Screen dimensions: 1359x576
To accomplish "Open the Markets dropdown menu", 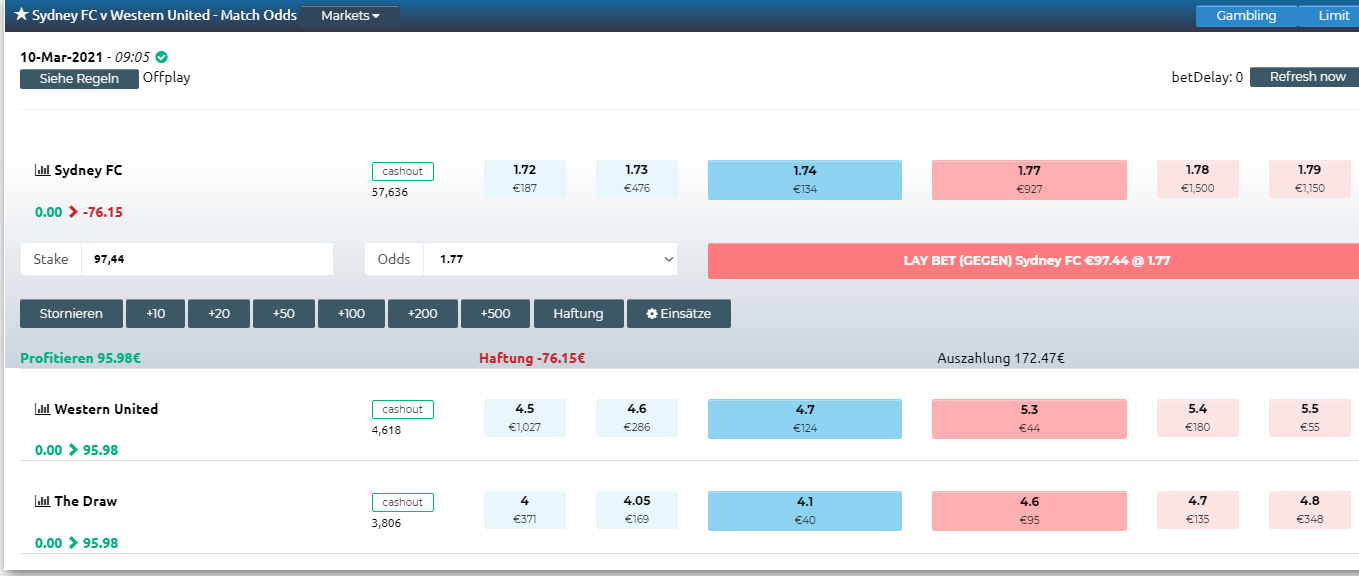I will pos(350,16).
